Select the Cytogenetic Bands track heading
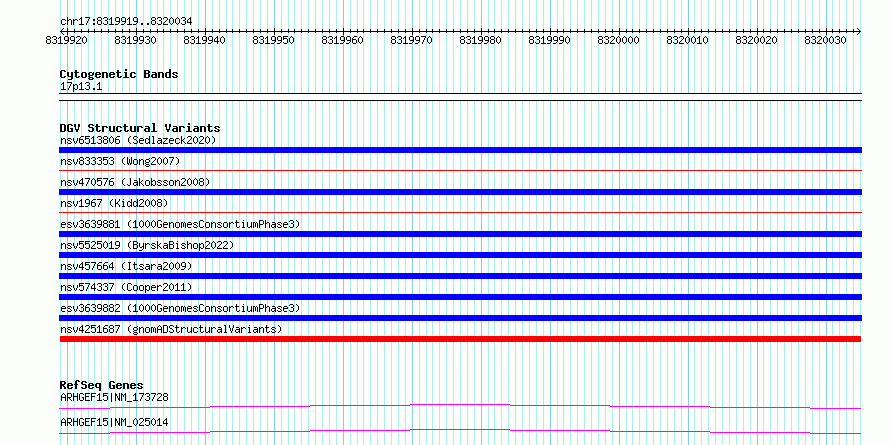This screenshot has height=445, width=890. [119, 74]
